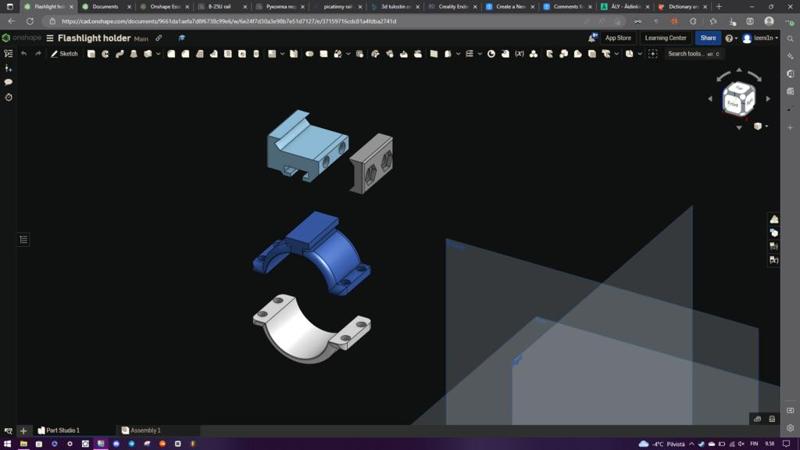Select the Thicken tool
800x450 pixels.
click(148, 54)
